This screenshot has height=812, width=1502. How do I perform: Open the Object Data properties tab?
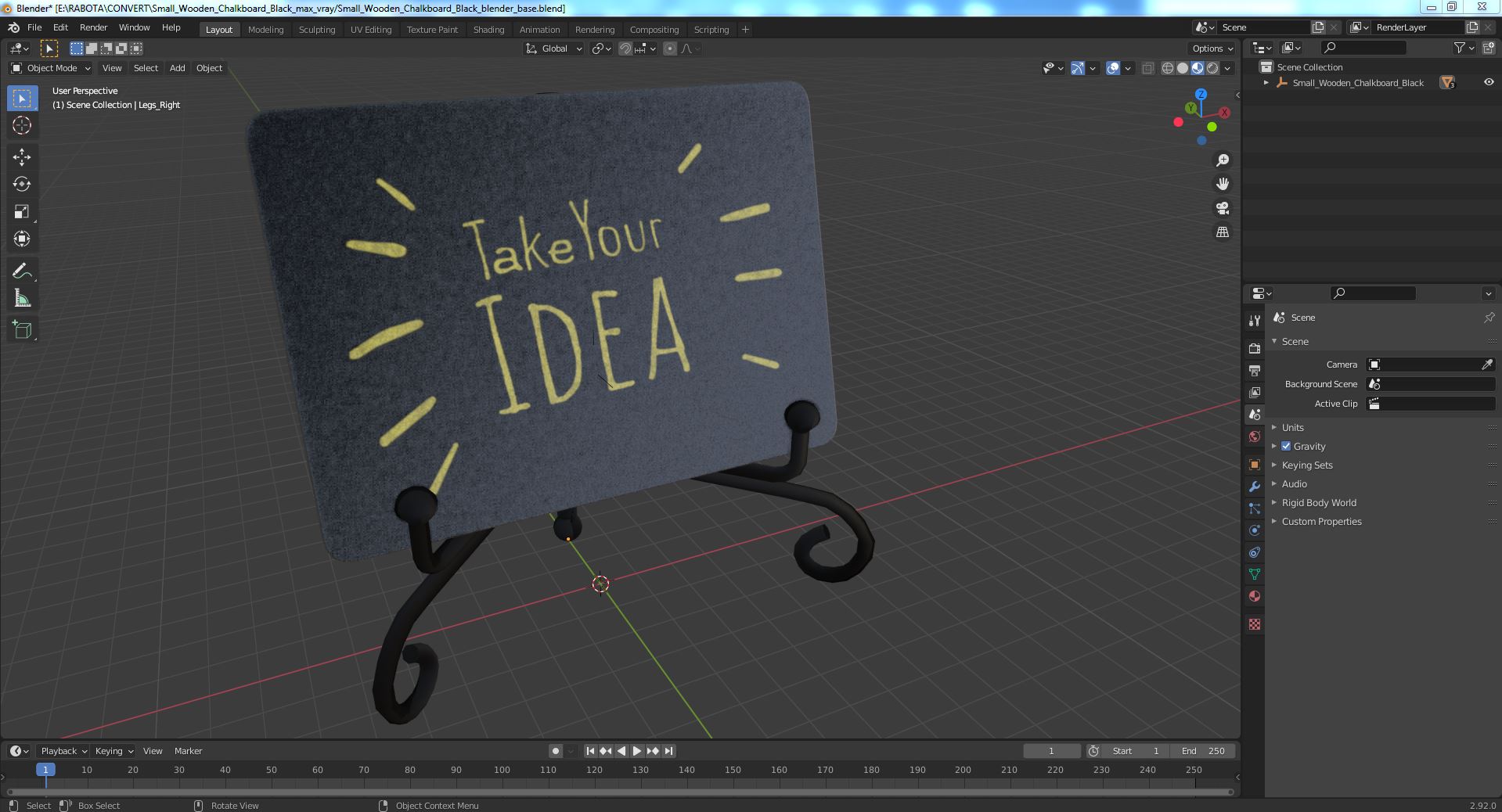coord(1255,574)
